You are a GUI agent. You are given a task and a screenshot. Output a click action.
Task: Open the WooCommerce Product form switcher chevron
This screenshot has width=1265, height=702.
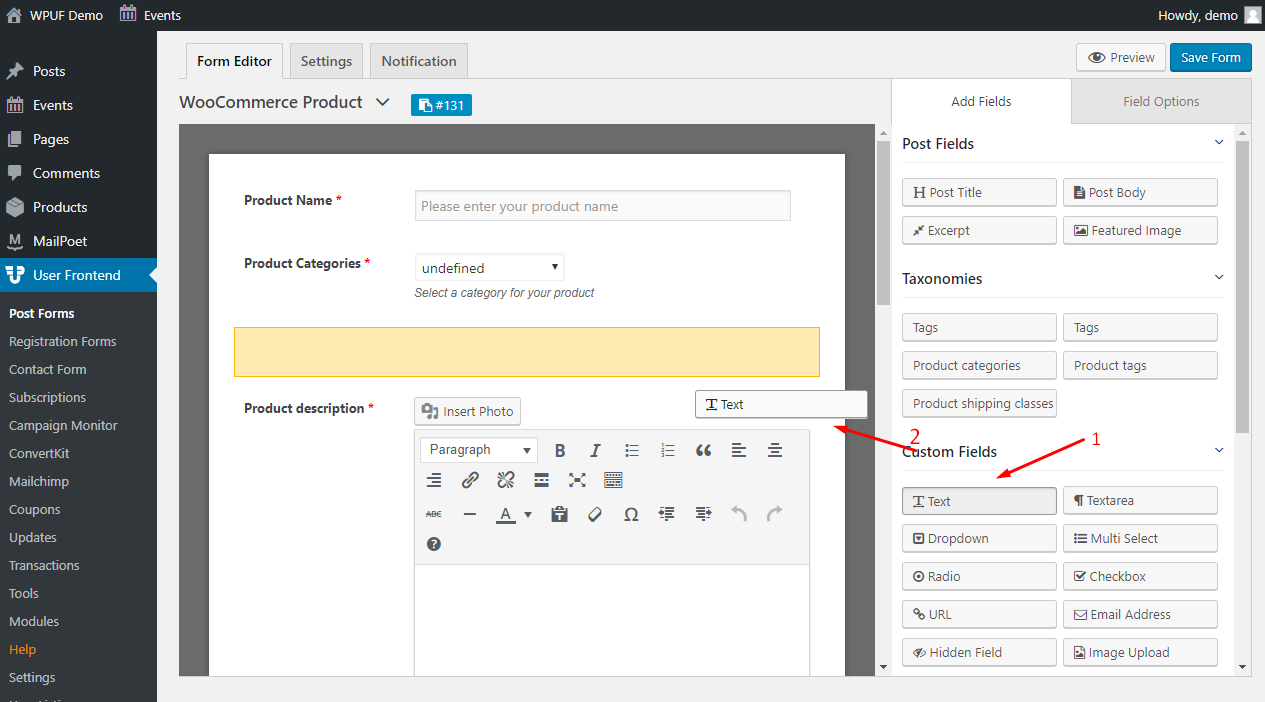[382, 102]
